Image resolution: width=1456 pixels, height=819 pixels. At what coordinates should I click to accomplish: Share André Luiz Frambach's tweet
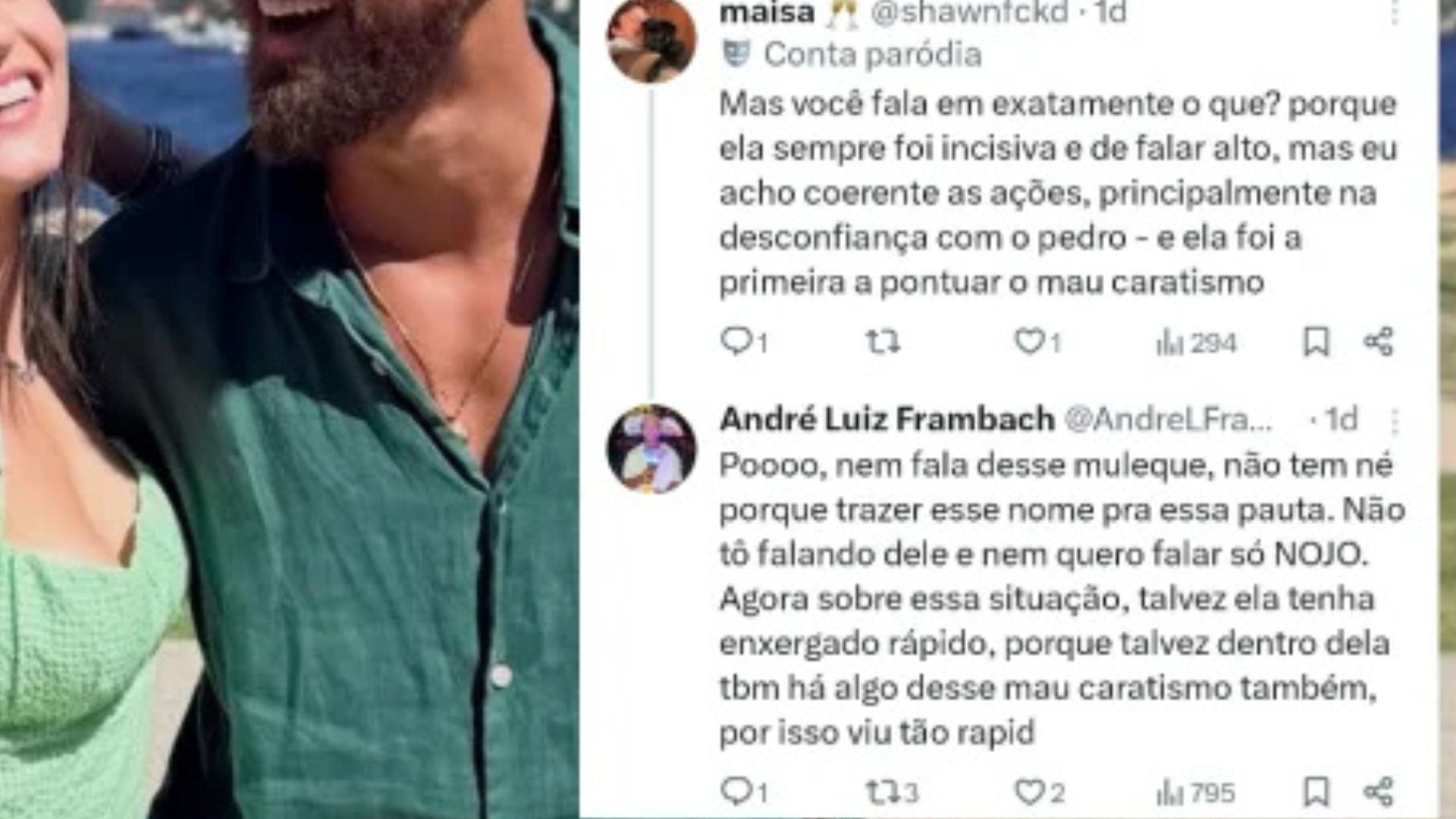click(1379, 792)
